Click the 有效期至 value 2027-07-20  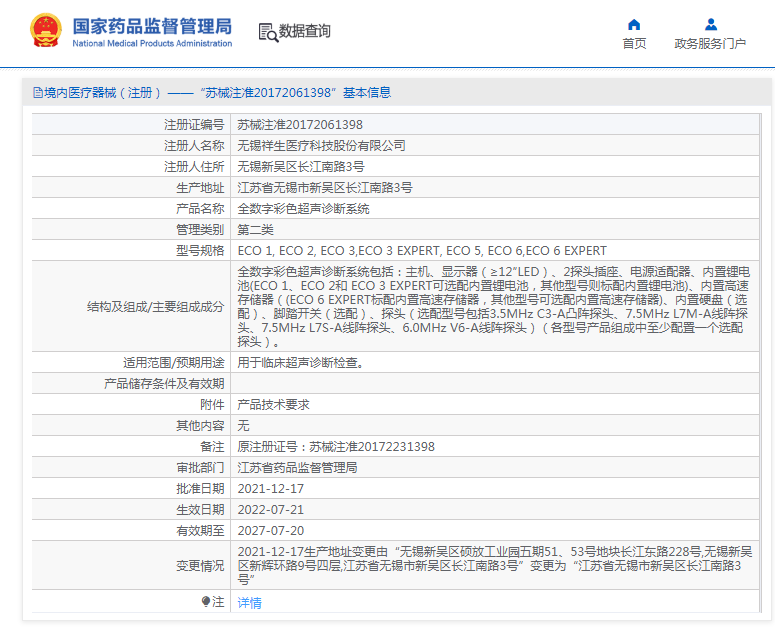coord(270,530)
